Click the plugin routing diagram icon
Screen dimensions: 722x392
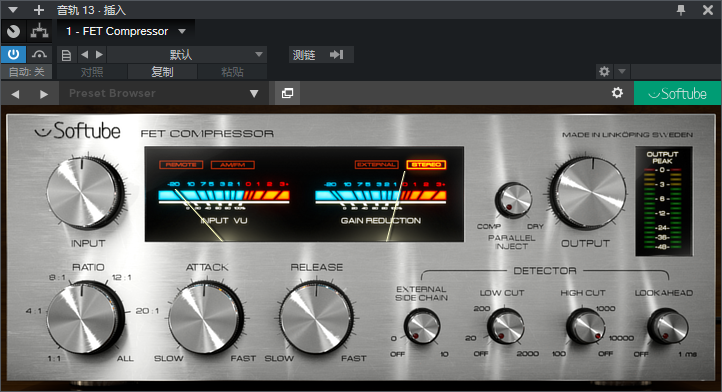click(40, 31)
